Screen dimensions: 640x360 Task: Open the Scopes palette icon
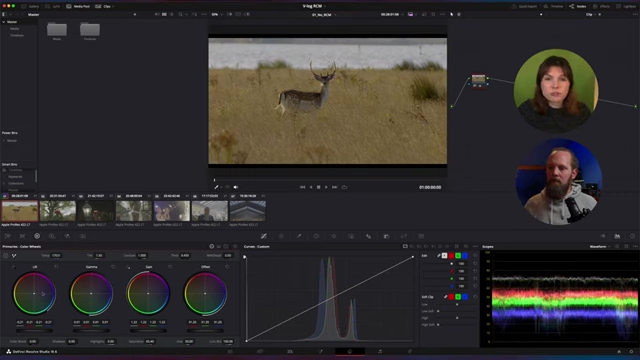pos(617,236)
